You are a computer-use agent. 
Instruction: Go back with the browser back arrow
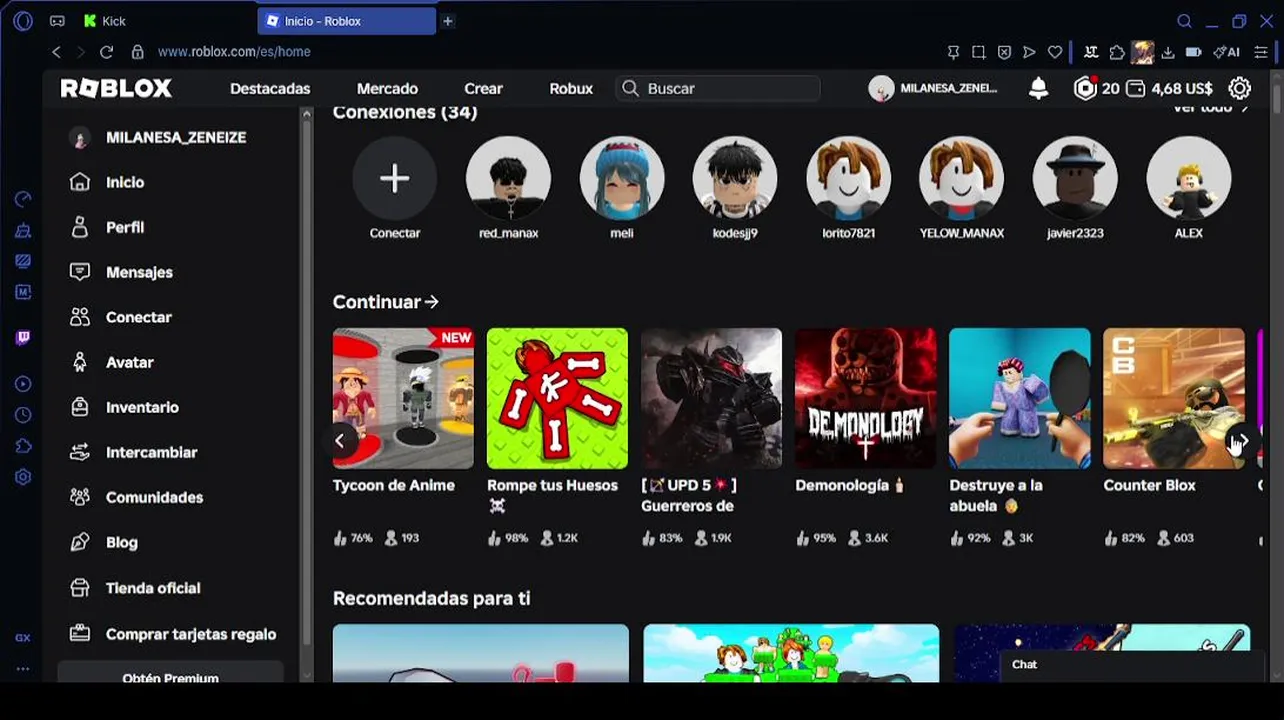coord(56,51)
